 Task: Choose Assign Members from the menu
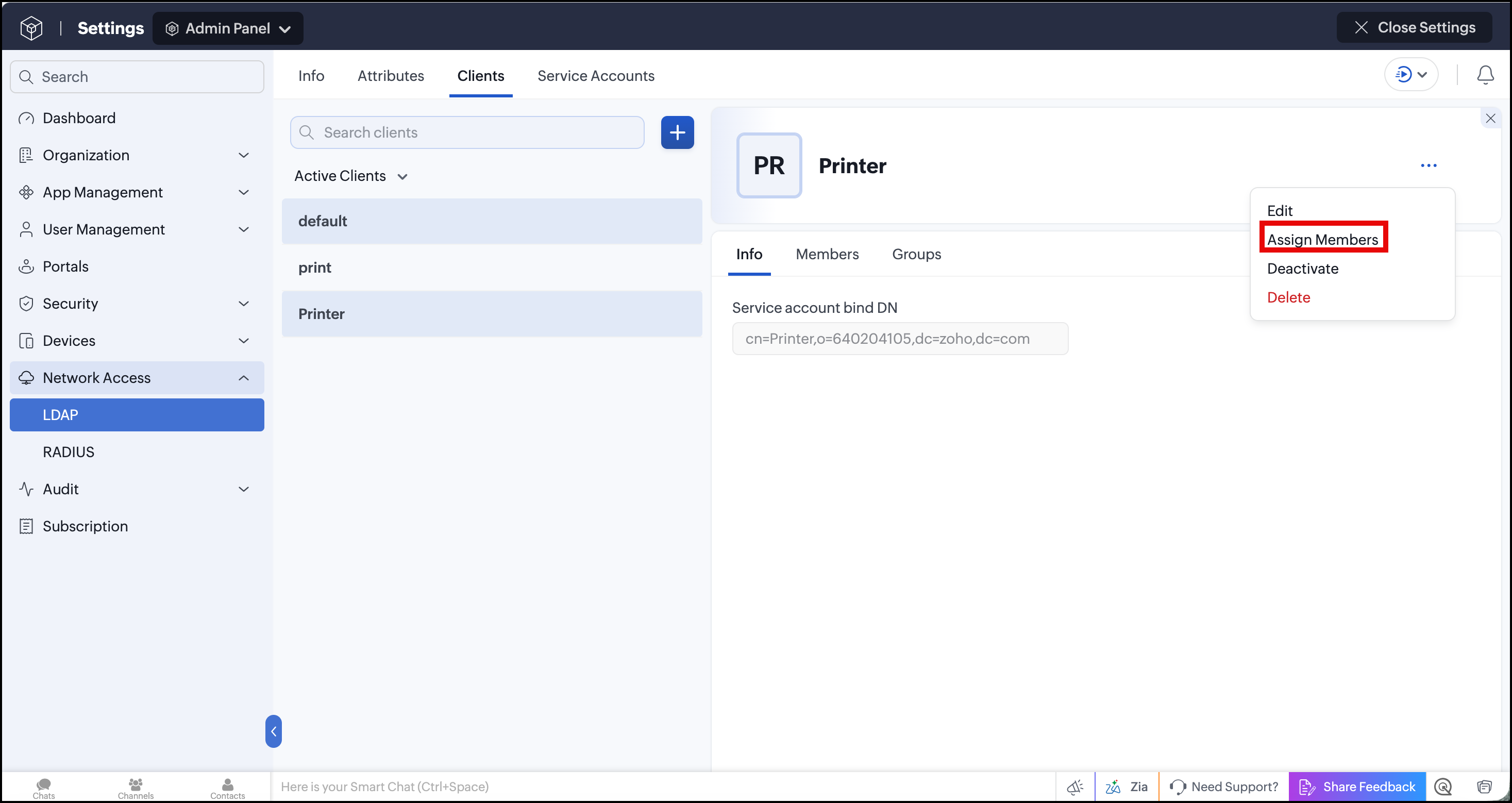pyautogui.click(x=1322, y=240)
